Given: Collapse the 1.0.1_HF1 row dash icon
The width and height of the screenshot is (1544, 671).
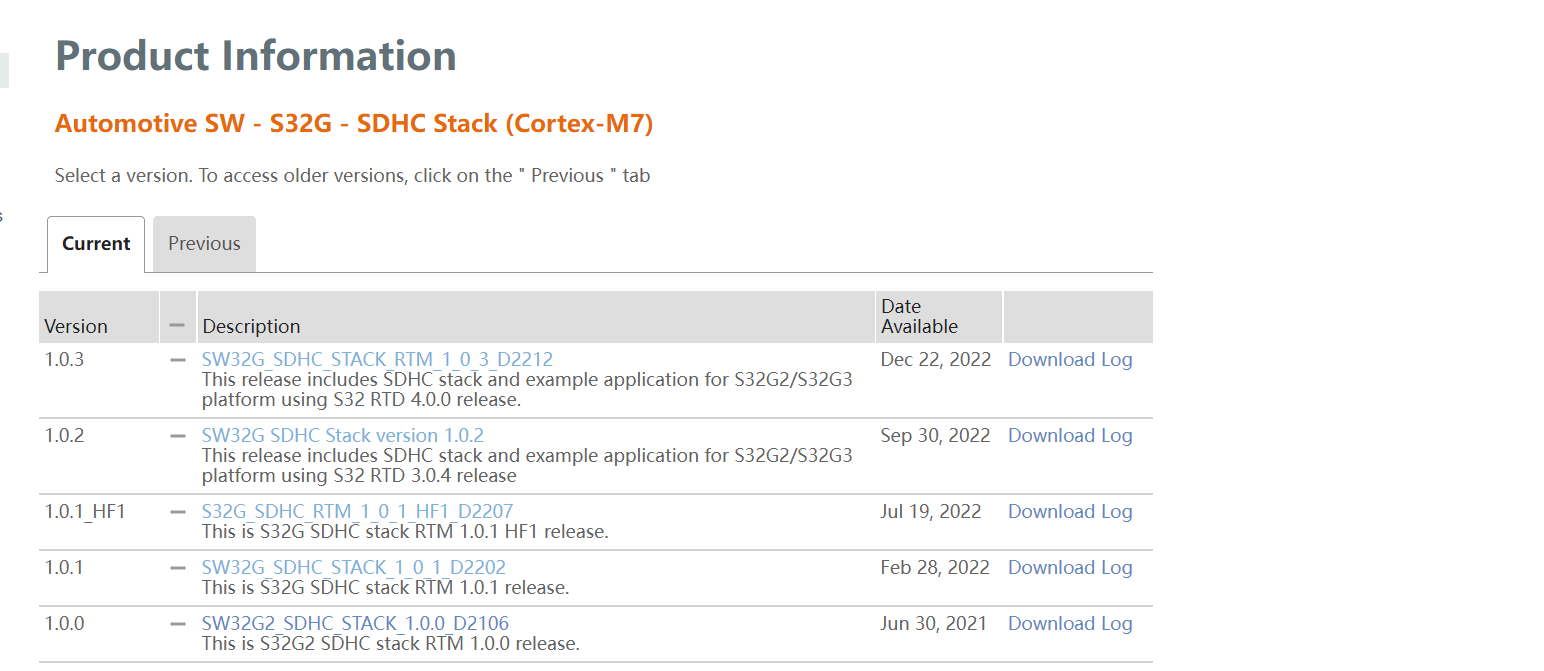Looking at the screenshot, I should pyautogui.click(x=178, y=511).
